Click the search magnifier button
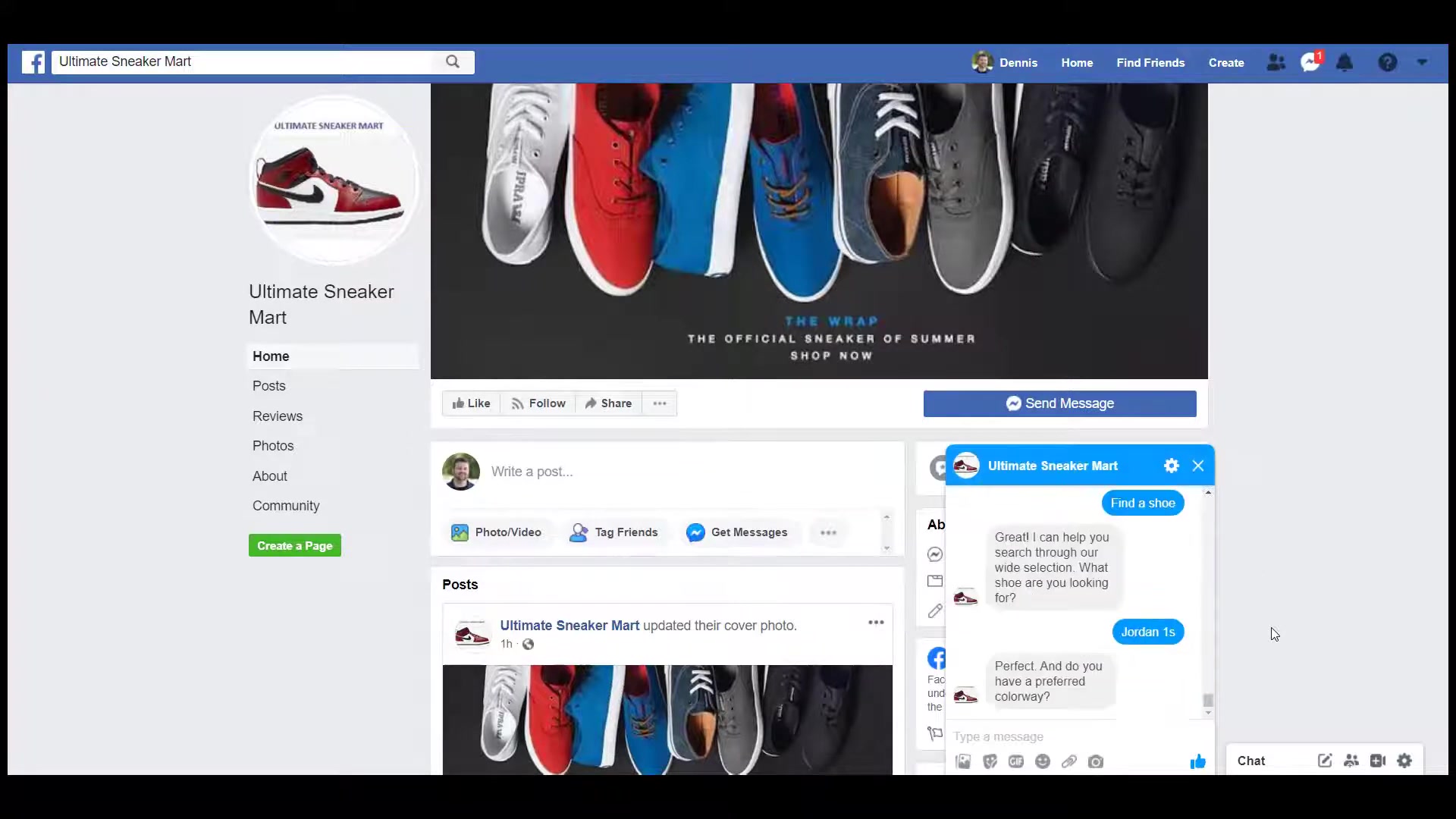The width and height of the screenshot is (1456, 819). pyautogui.click(x=453, y=62)
